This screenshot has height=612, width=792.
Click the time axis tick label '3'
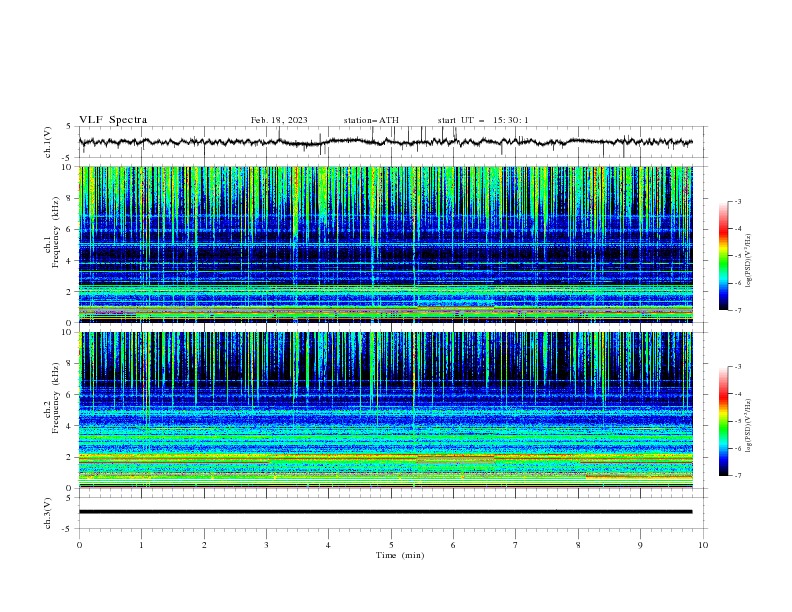pos(266,545)
